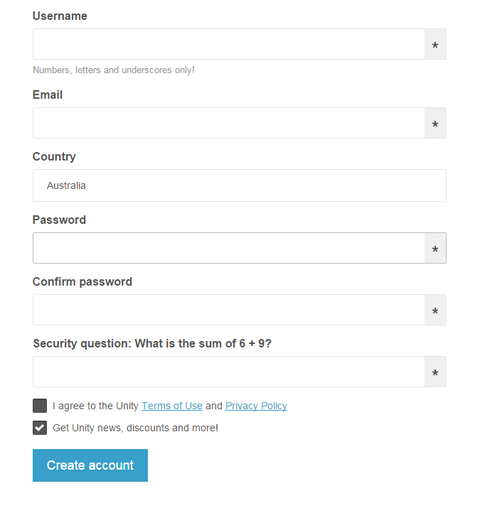
Task: Focus the Password input field
Action: click(229, 248)
